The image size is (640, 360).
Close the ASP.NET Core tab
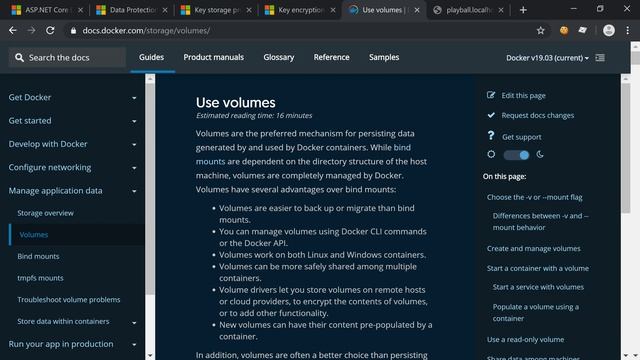(80, 10)
